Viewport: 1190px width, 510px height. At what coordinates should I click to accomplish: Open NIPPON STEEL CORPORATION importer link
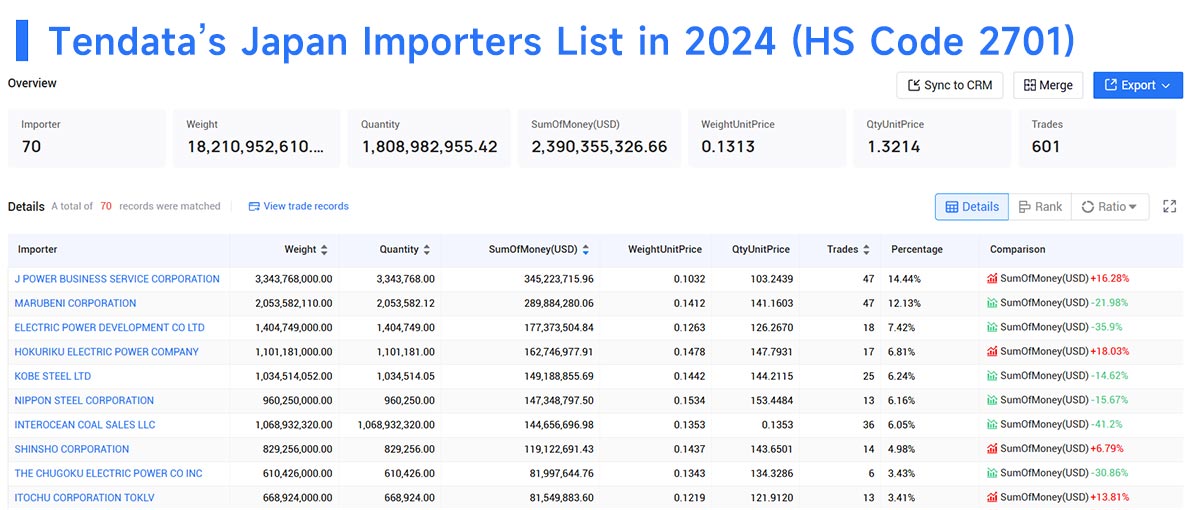(84, 400)
